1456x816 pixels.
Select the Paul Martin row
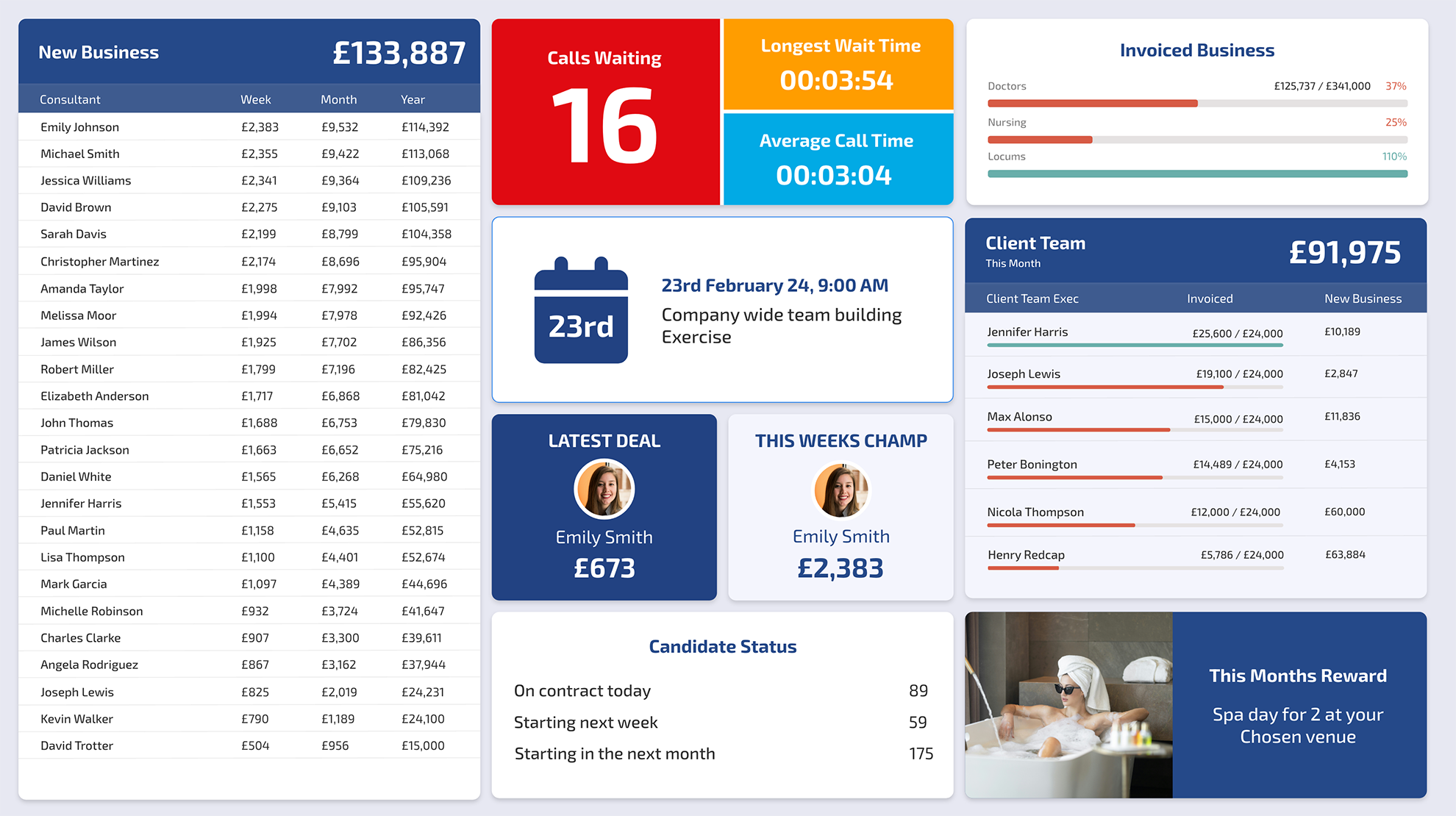click(x=249, y=530)
